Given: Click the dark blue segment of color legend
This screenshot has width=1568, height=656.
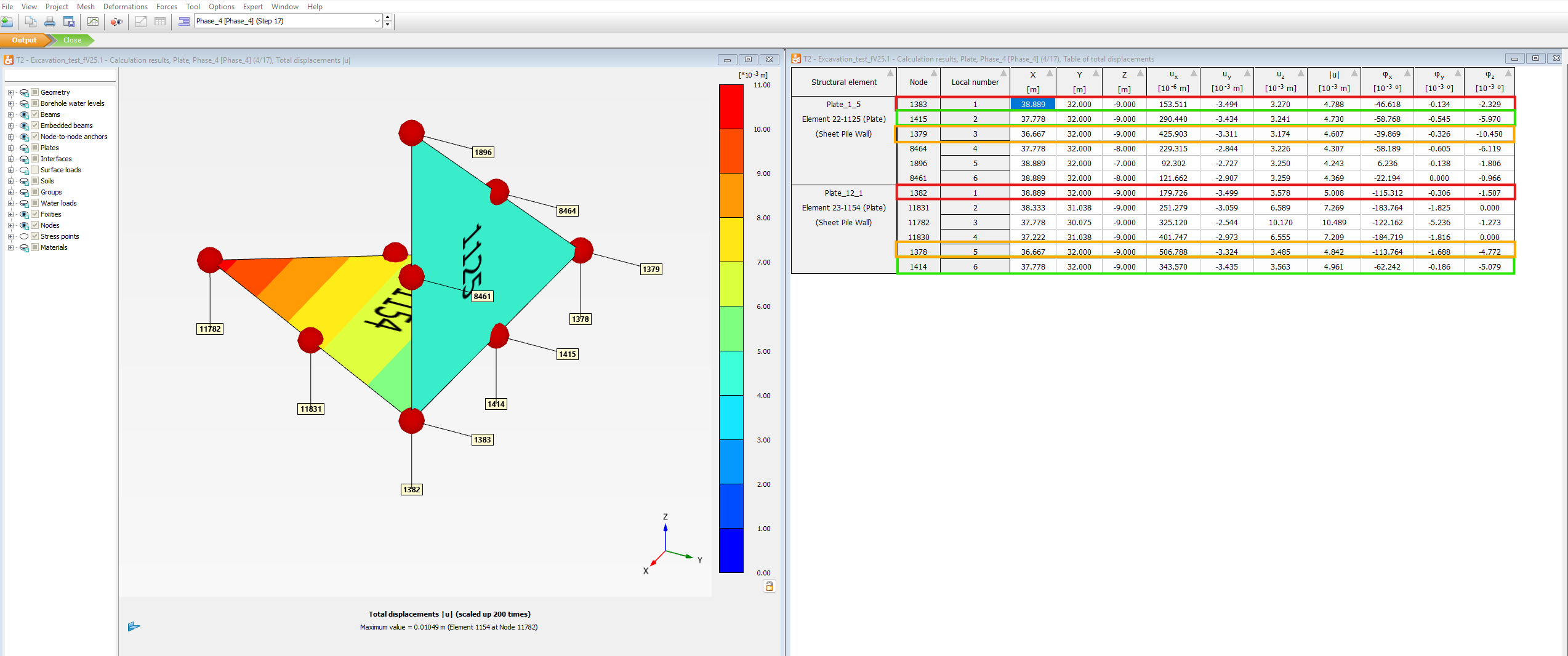Looking at the screenshot, I should pos(731,550).
